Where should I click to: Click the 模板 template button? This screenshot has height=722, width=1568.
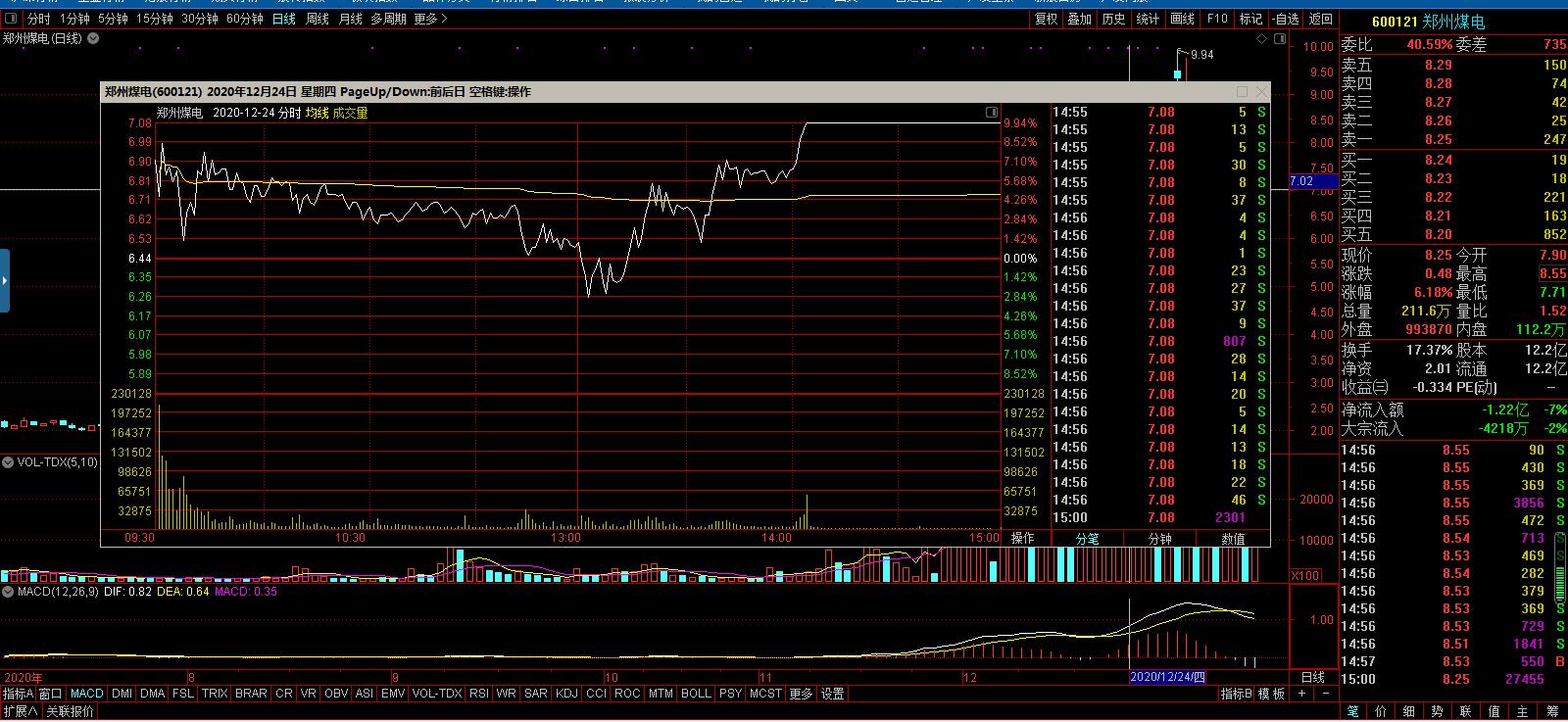coord(1271,694)
